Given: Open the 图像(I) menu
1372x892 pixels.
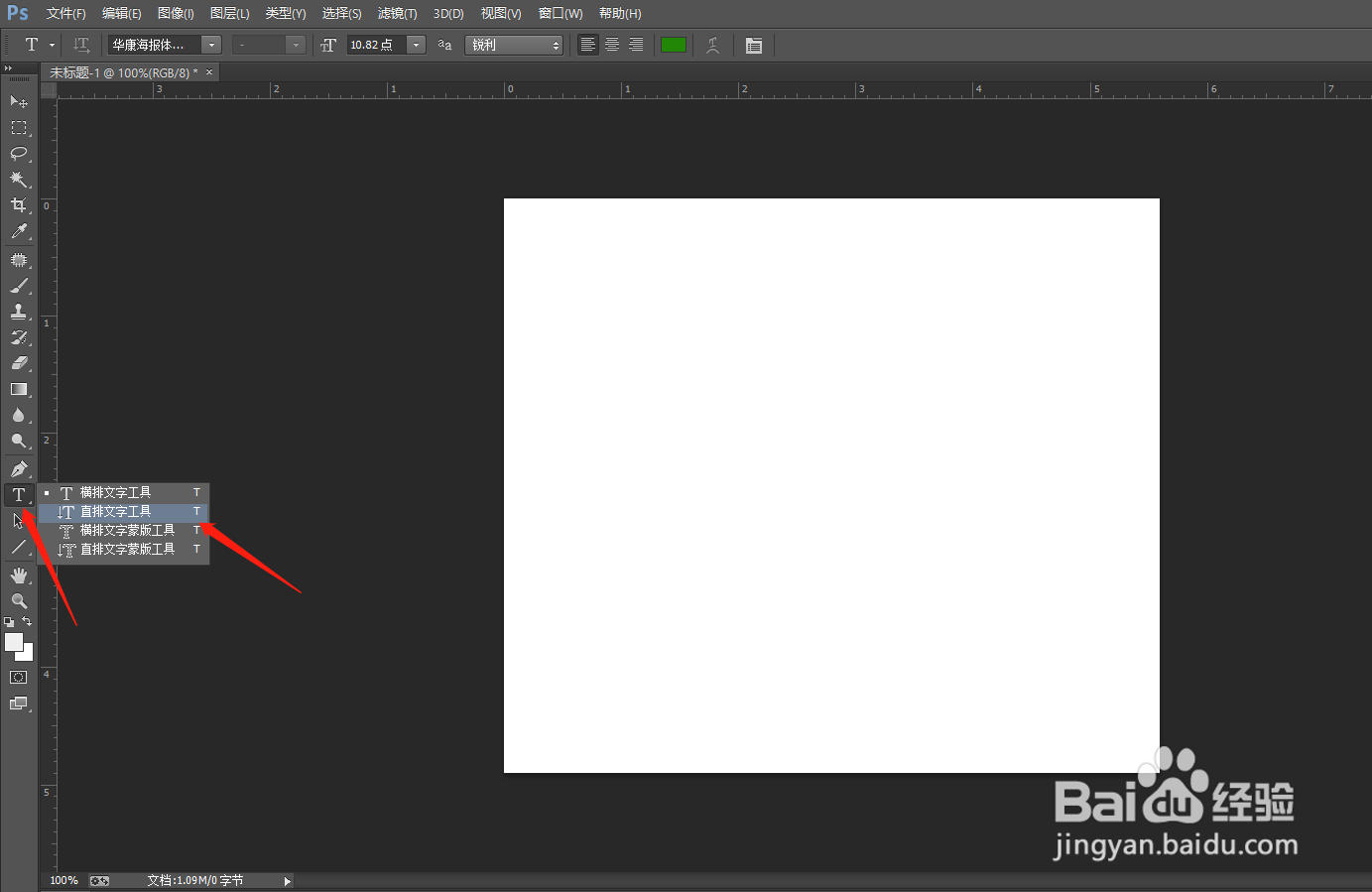Looking at the screenshot, I should [x=177, y=14].
